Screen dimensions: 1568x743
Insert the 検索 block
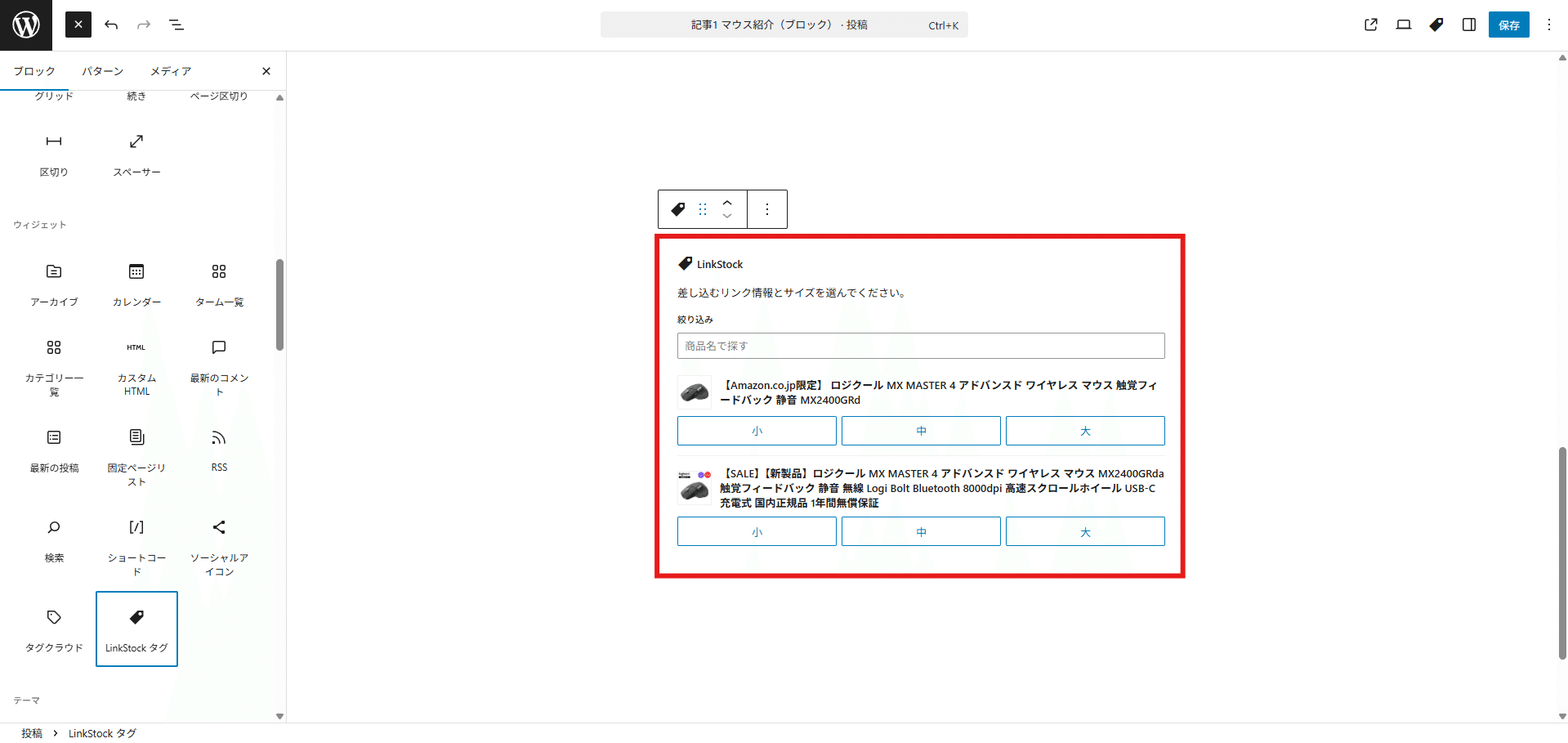tap(54, 548)
